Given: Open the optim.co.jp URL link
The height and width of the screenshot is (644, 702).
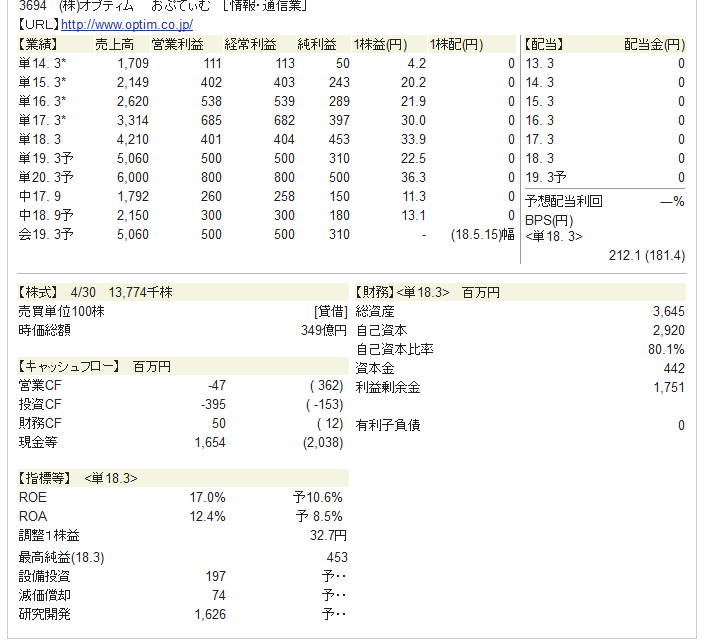Looking at the screenshot, I should tap(127, 24).
